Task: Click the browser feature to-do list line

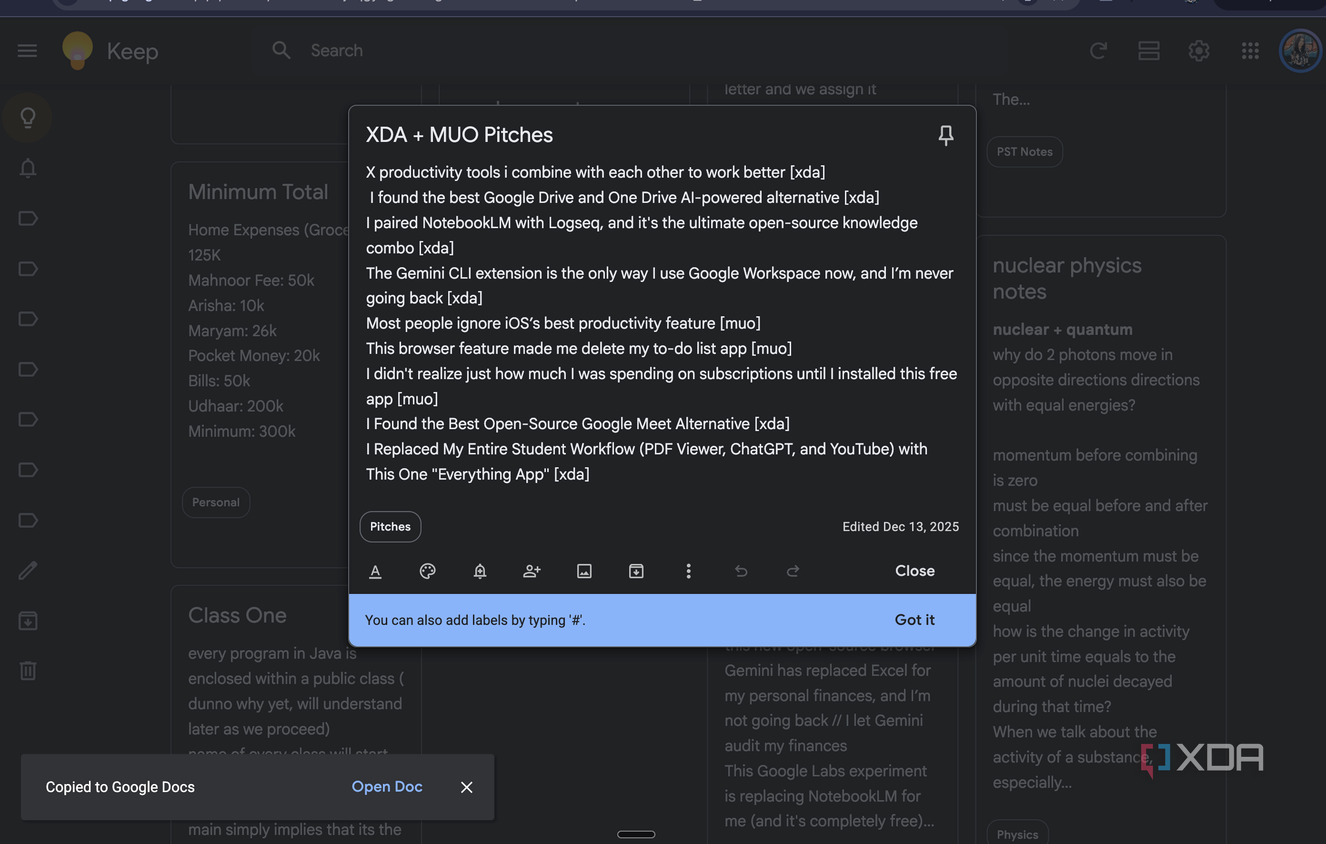Action: coord(579,348)
